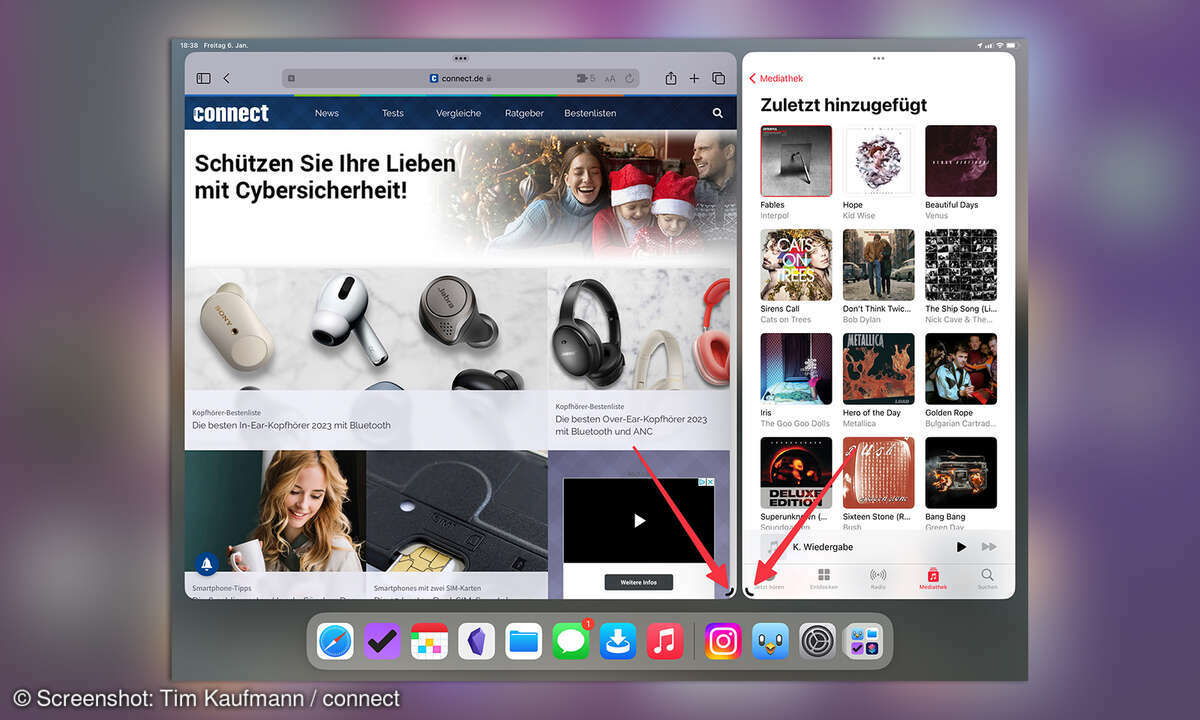Open the Vergleiche menu item
The width and height of the screenshot is (1200, 720).
coord(459,113)
